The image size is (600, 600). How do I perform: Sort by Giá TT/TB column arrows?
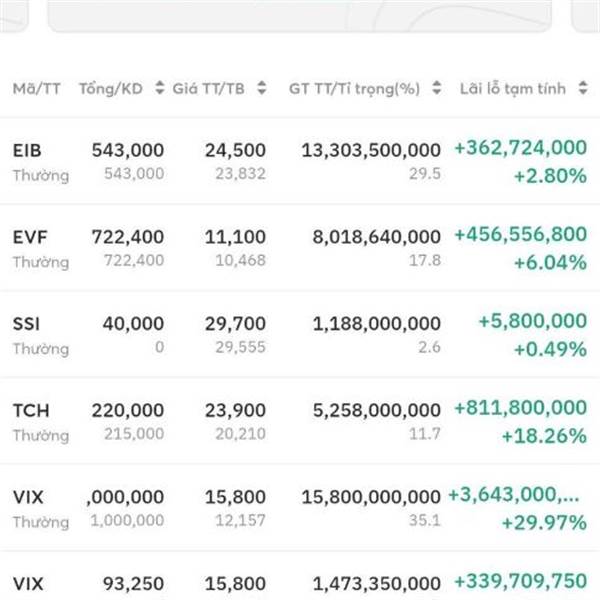pyautogui.click(x=261, y=88)
